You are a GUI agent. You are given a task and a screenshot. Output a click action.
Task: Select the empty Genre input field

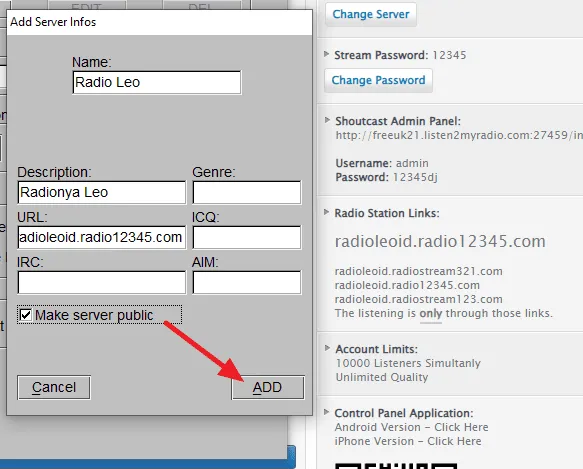click(x=247, y=192)
